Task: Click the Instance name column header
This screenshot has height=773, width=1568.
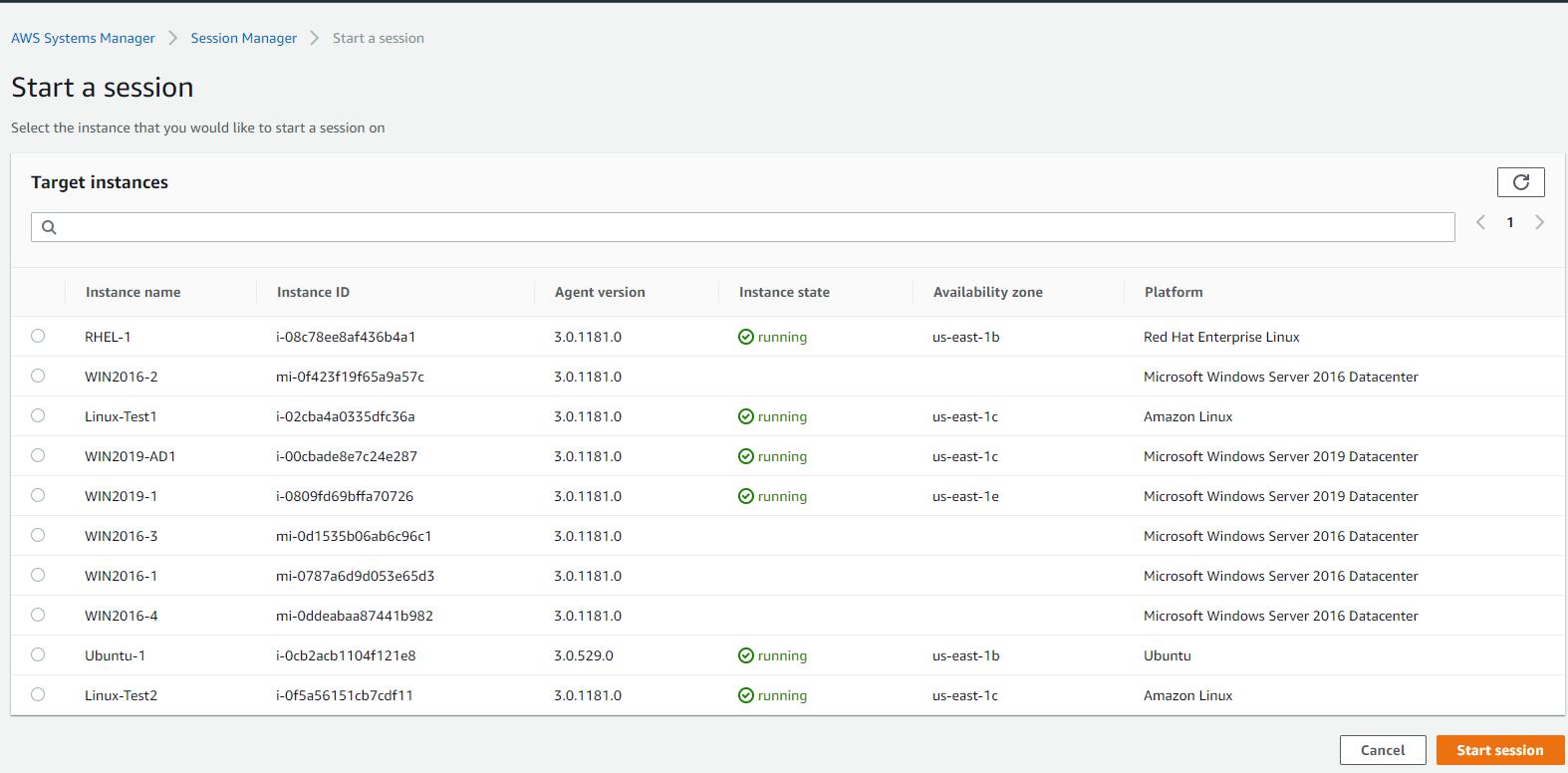Action: point(132,292)
